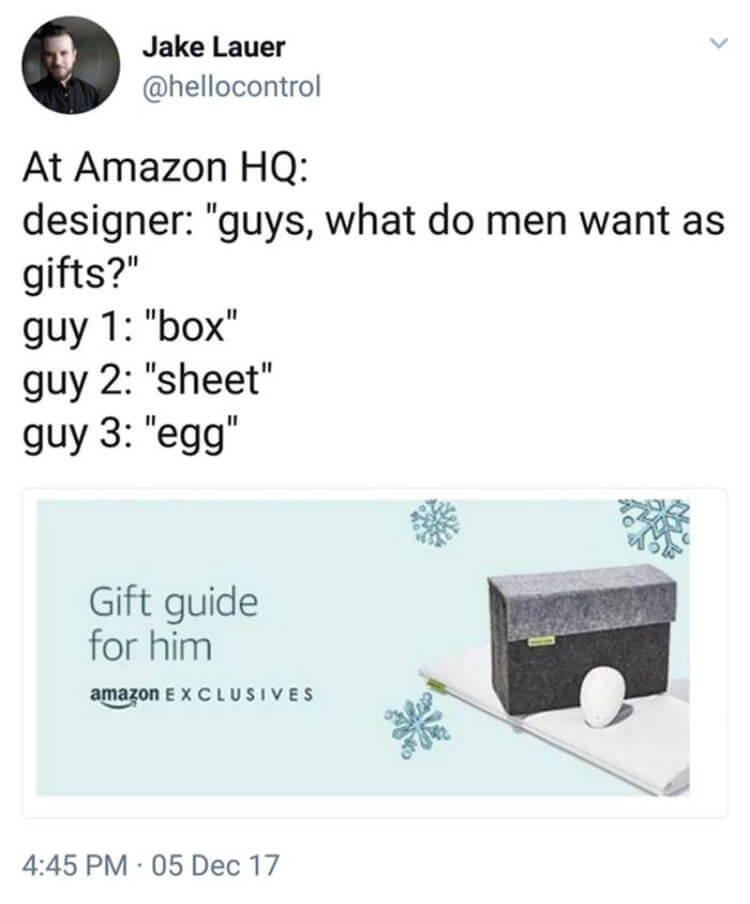750x904 pixels.
Task: Click the Jake Lauer display name
Action: tap(213, 47)
